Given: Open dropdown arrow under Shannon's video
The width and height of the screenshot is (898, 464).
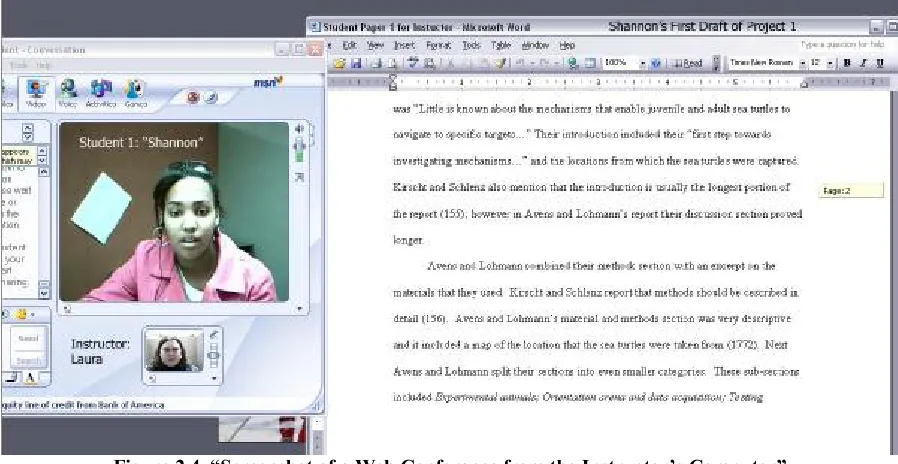Looking at the screenshot, I should tap(299, 309).
